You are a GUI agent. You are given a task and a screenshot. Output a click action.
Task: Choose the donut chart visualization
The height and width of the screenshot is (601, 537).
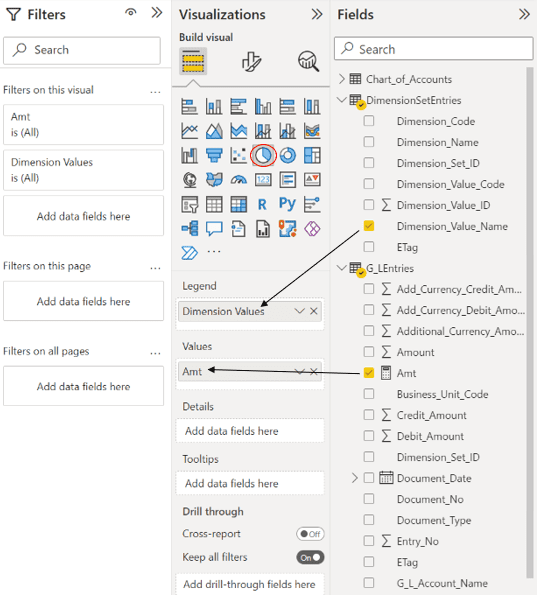coord(287,156)
